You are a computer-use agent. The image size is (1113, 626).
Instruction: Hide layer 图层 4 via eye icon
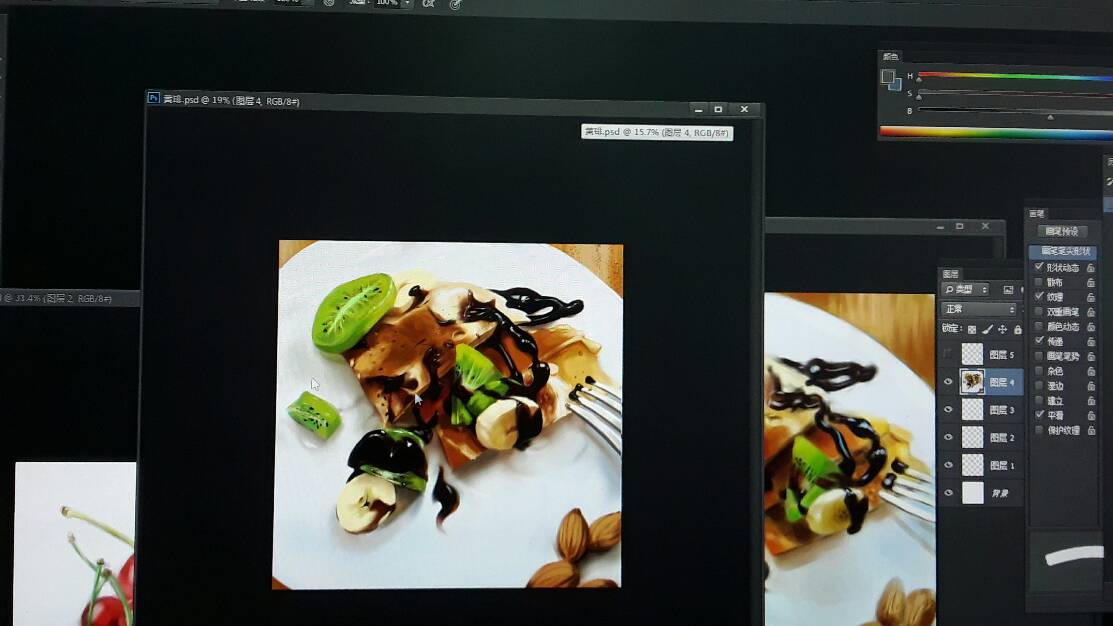[x=948, y=382]
